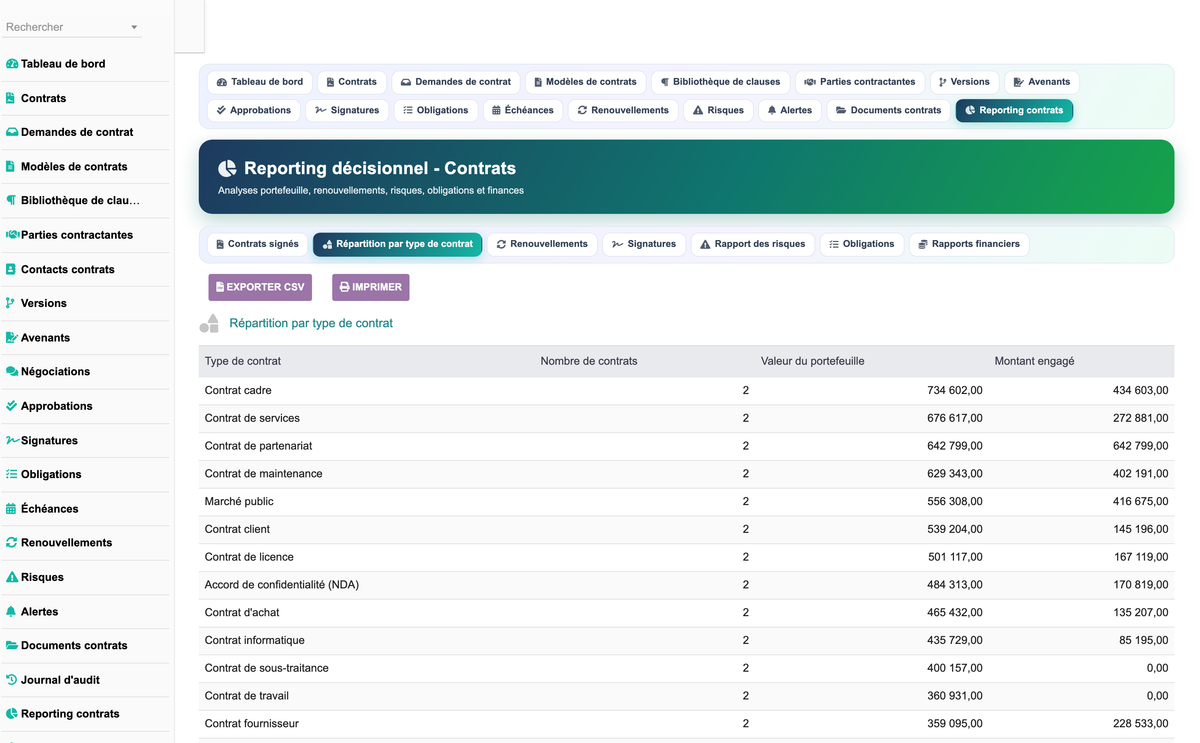Export the table with EXPORTER CSV

[x=260, y=287]
